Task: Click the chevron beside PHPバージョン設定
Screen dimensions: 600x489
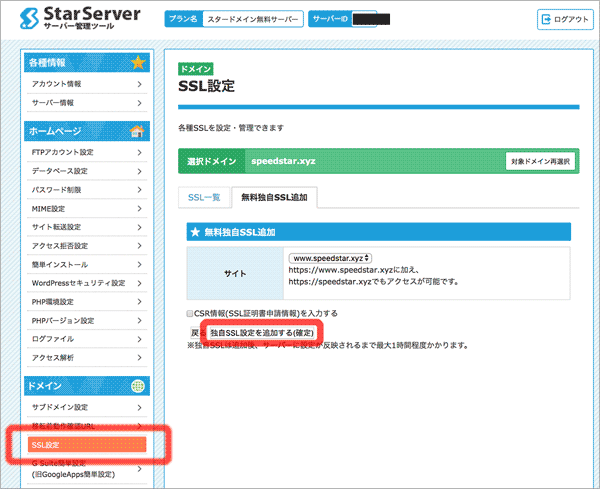Action: pyautogui.click(x=140, y=321)
